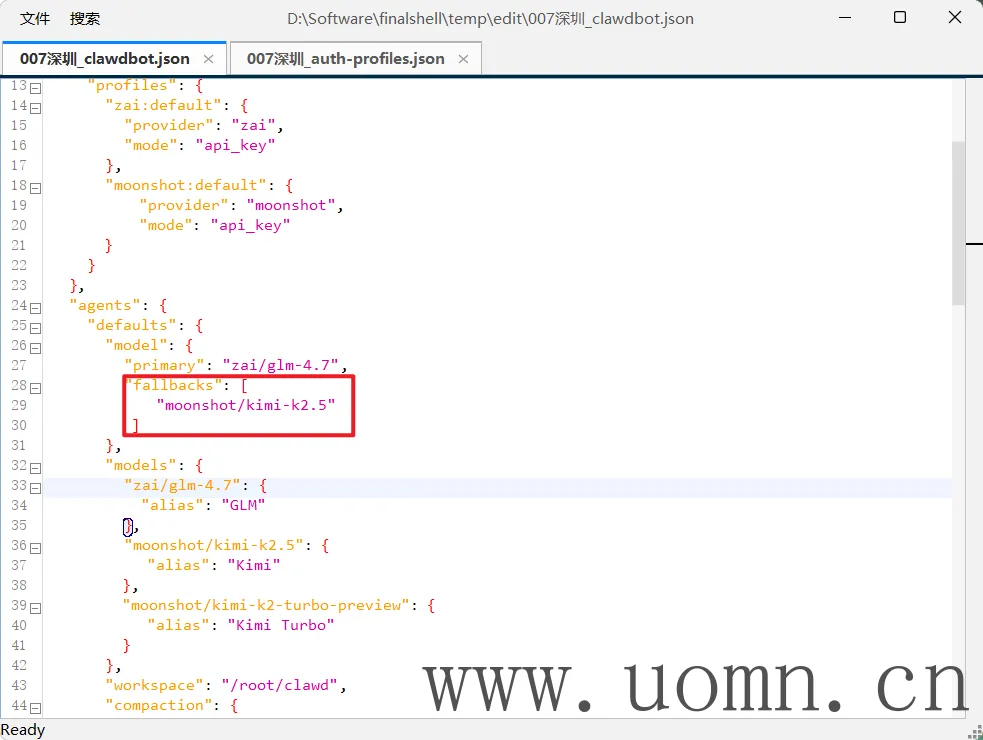This screenshot has height=740, width=983.
Task: Fold the "moonshot:default" block at line 18
Action: tap(36, 187)
